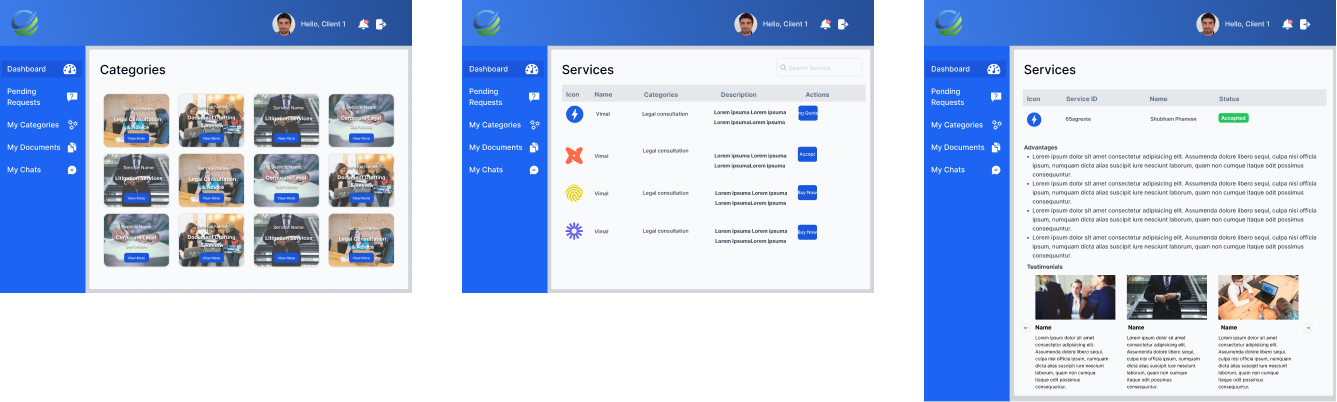
Task: Click user avatar on Services table screen
Action: 746,24
